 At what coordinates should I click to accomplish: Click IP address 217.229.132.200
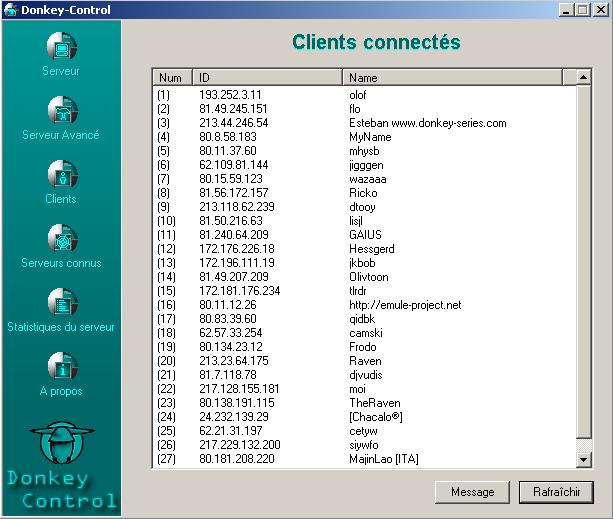coord(240,445)
